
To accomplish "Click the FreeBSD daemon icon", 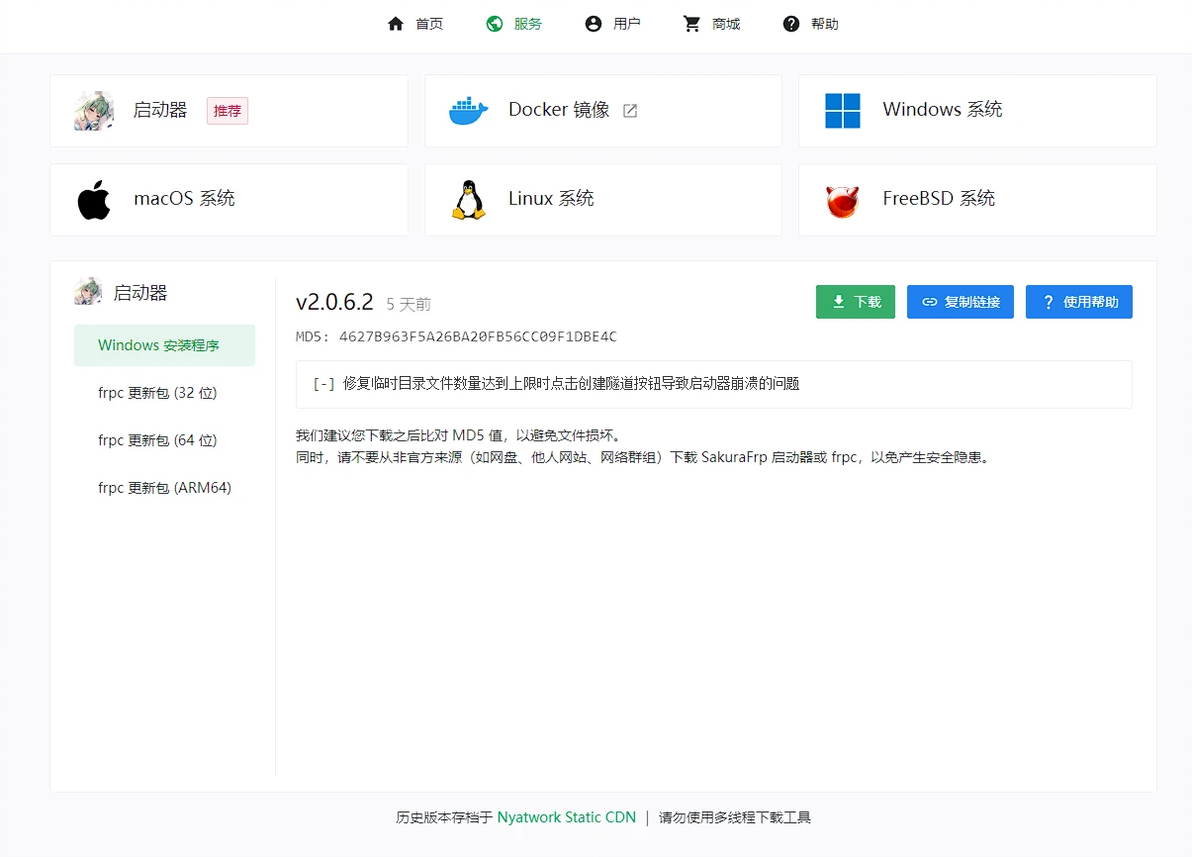I will pos(842,201).
